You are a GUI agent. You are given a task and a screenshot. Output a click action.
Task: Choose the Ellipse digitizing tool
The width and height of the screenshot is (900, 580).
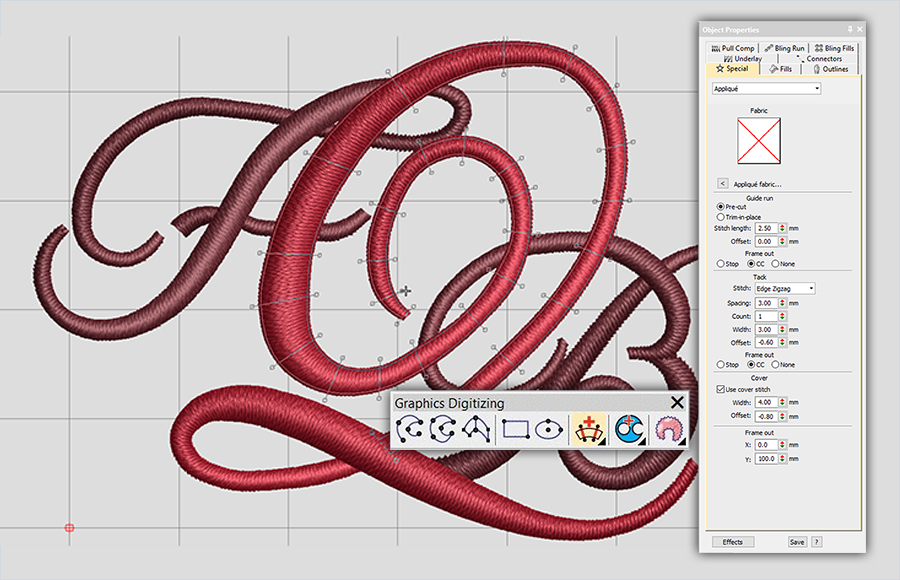click(x=547, y=430)
